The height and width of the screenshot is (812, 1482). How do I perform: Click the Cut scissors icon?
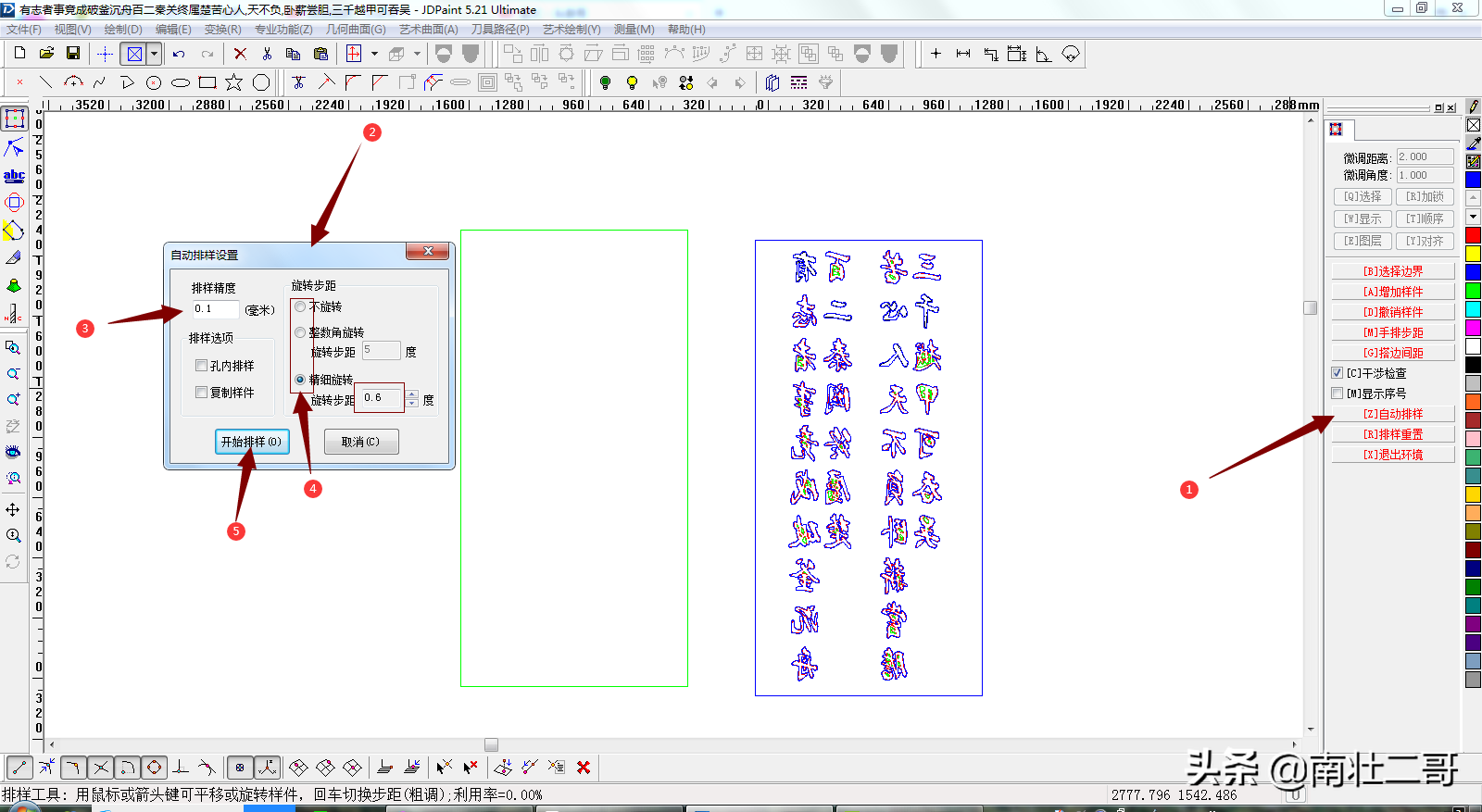tap(267, 54)
